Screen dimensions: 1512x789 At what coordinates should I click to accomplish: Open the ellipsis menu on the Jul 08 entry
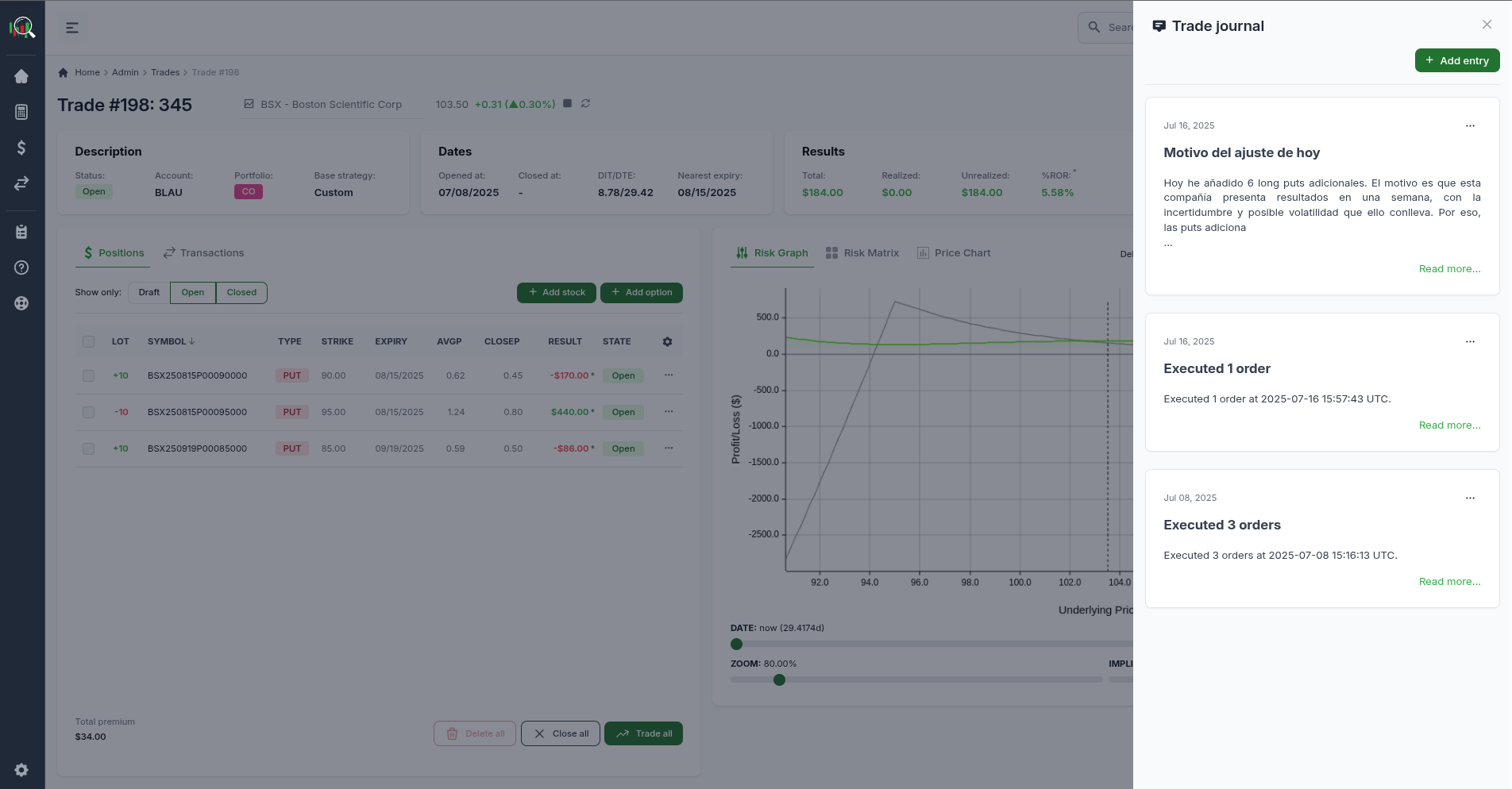(1470, 498)
